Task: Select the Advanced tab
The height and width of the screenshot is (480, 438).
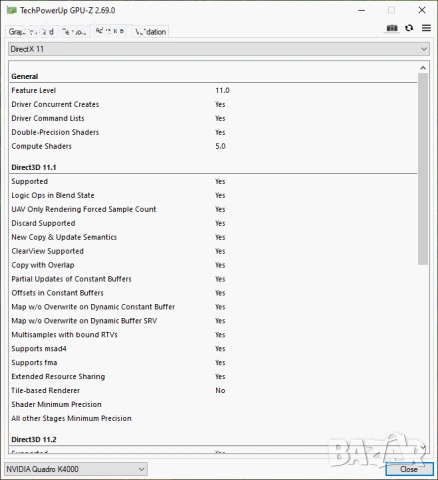Action: pyautogui.click(x=110, y=31)
